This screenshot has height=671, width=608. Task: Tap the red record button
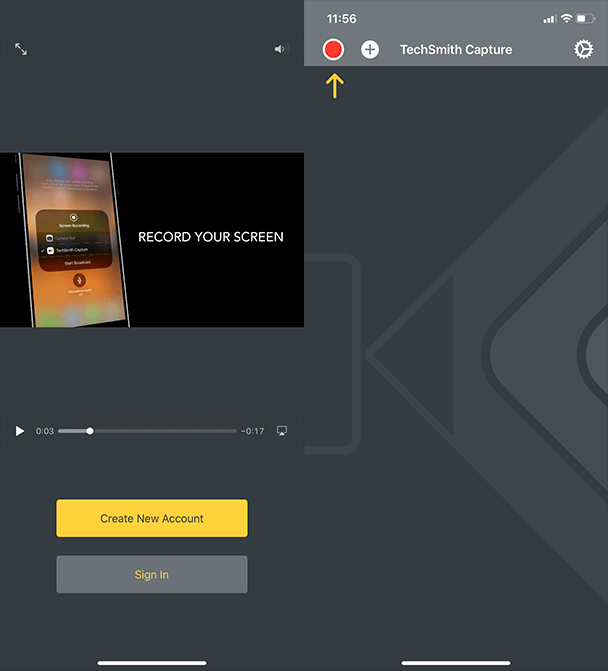point(334,49)
